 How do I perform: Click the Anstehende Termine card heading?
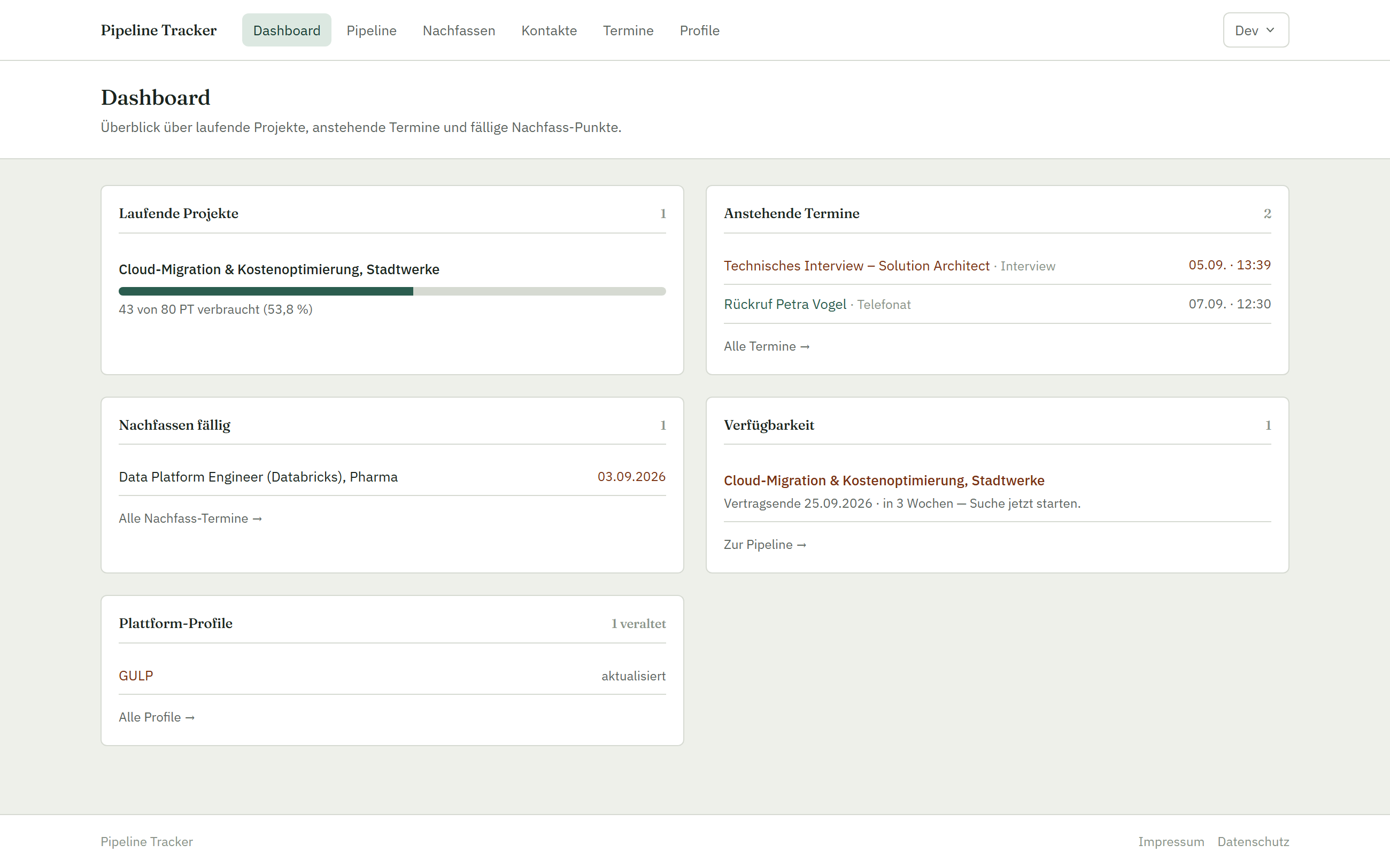[x=791, y=214]
